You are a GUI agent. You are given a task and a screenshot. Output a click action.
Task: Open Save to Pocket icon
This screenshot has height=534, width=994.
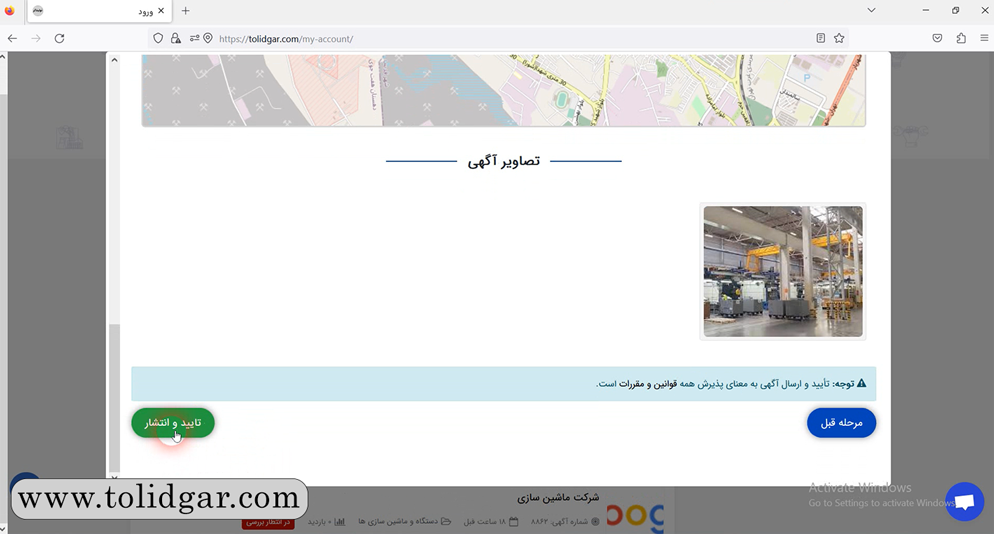(x=938, y=39)
